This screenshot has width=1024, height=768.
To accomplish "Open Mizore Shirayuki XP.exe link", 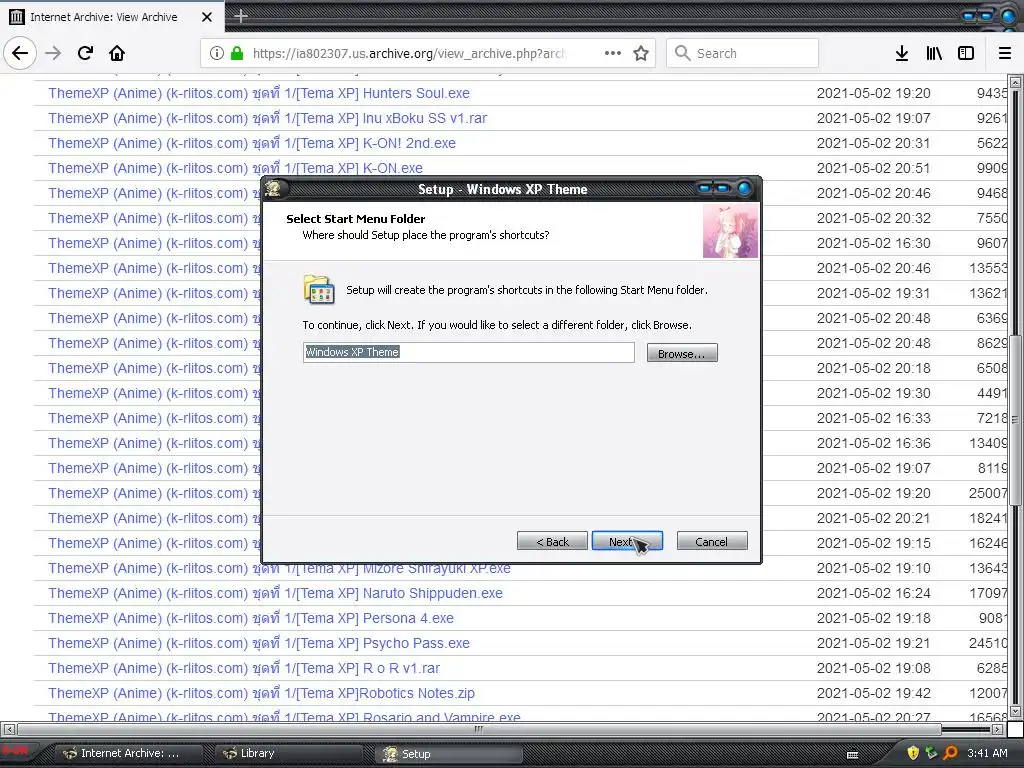I will pyautogui.click(x=279, y=568).
